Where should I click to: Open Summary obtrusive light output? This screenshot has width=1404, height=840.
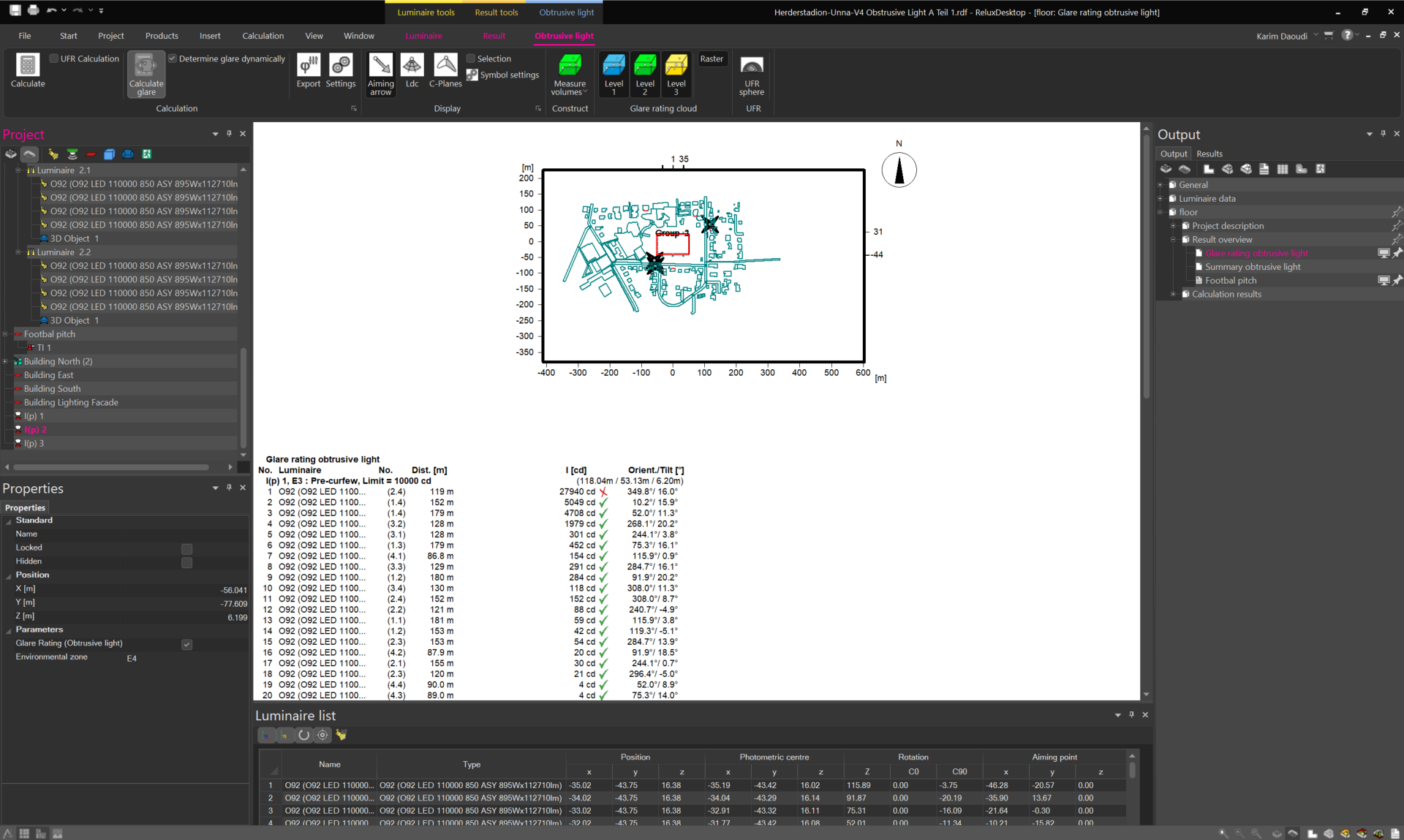pyautogui.click(x=1253, y=267)
